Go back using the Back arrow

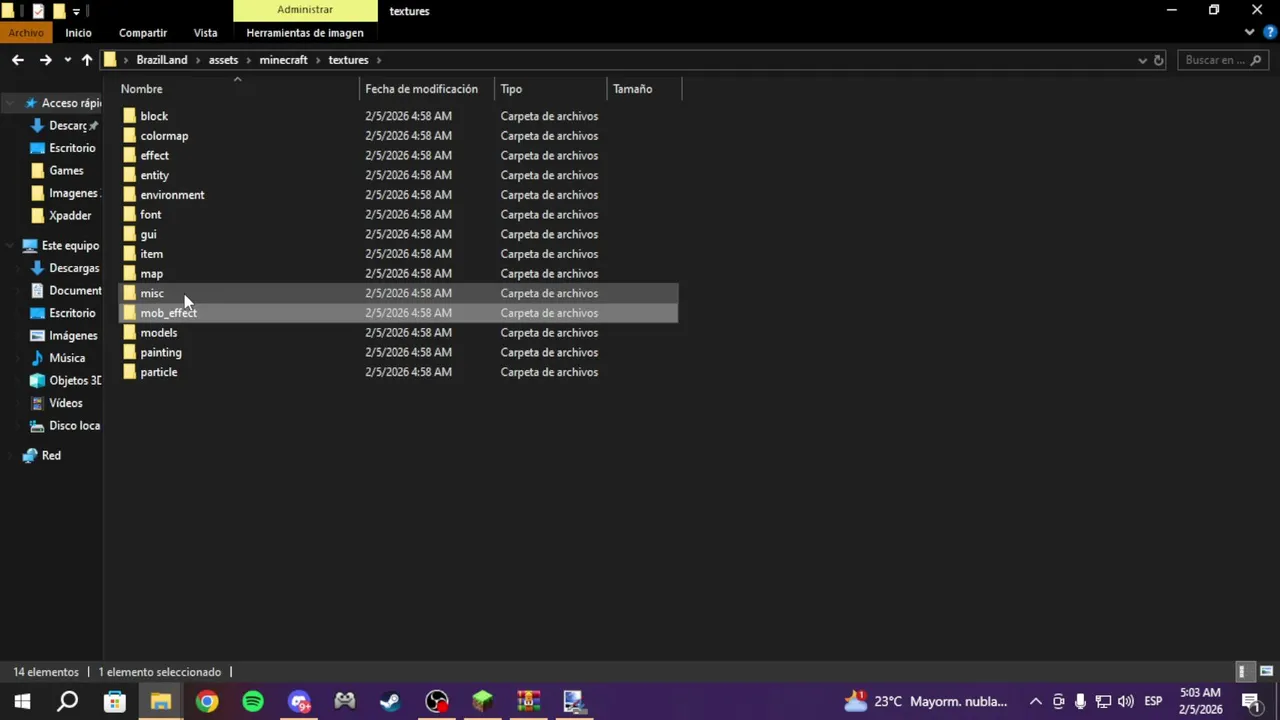[x=18, y=60]
